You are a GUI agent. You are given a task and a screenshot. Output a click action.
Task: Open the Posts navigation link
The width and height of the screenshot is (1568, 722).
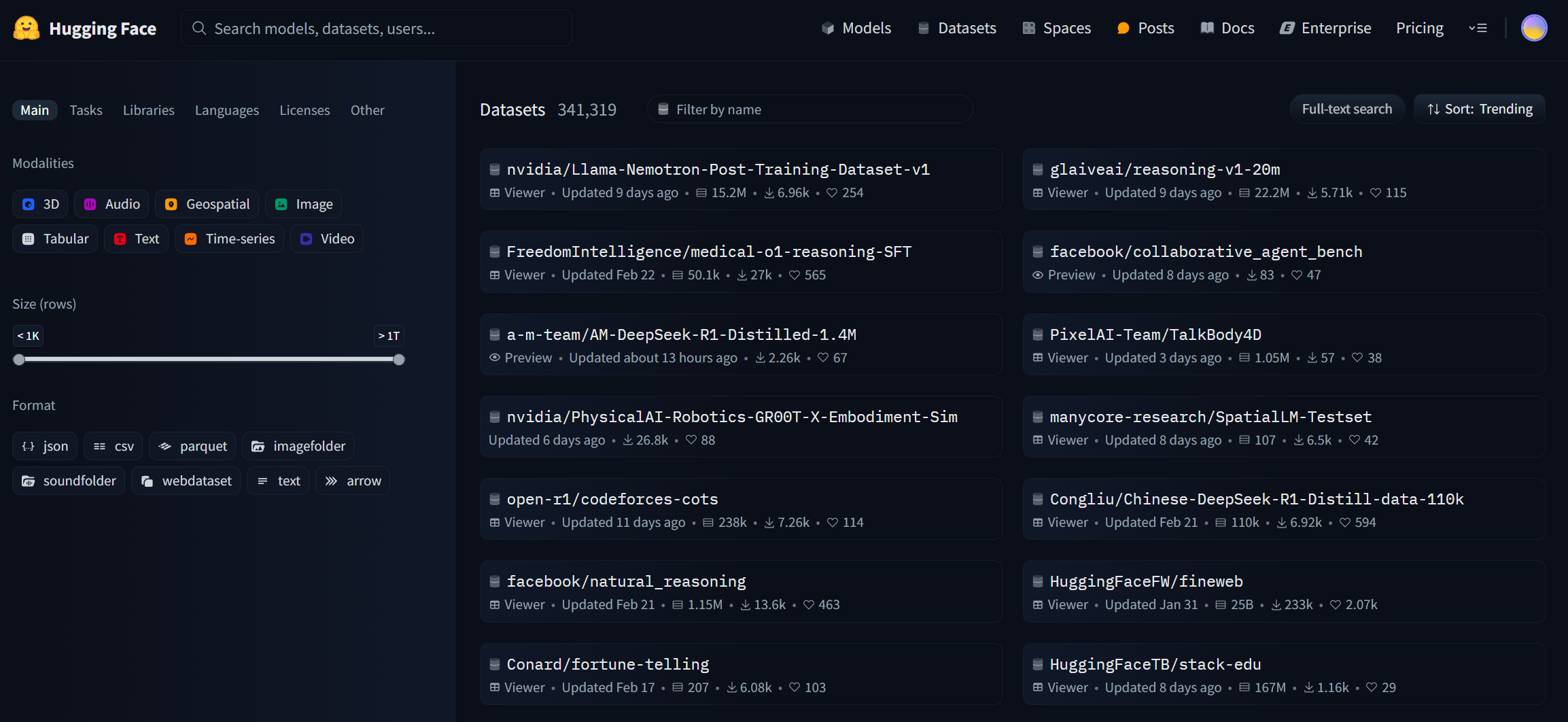(1145, 28)
